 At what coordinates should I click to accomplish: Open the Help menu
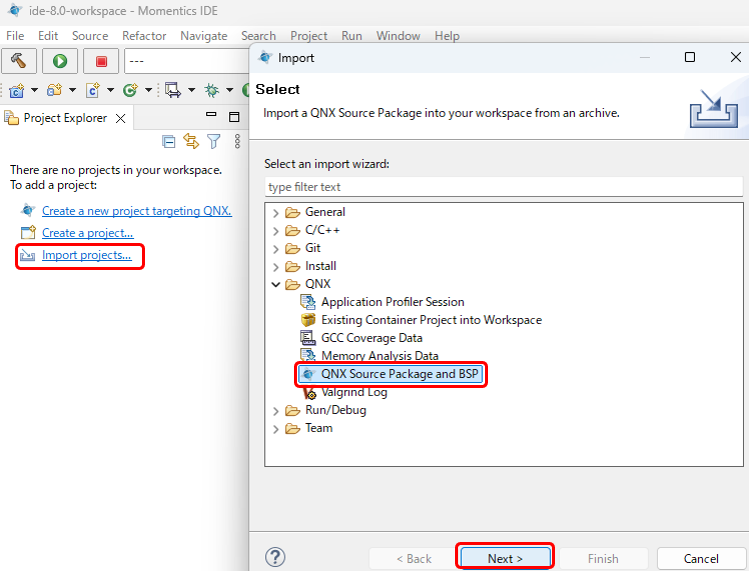click(447, 36)
